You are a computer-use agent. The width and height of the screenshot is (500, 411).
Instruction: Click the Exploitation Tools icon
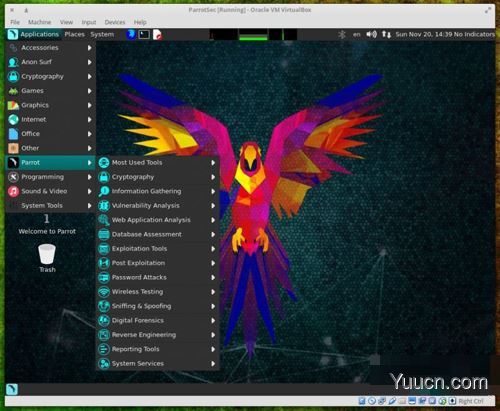(x=104, y=249)
